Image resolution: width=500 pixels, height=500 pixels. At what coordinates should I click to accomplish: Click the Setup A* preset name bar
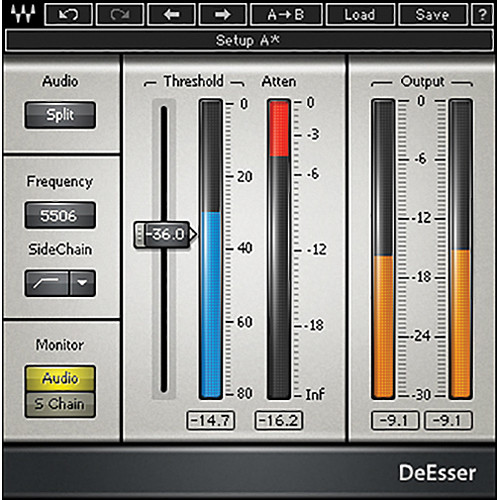tap(249, 41)
